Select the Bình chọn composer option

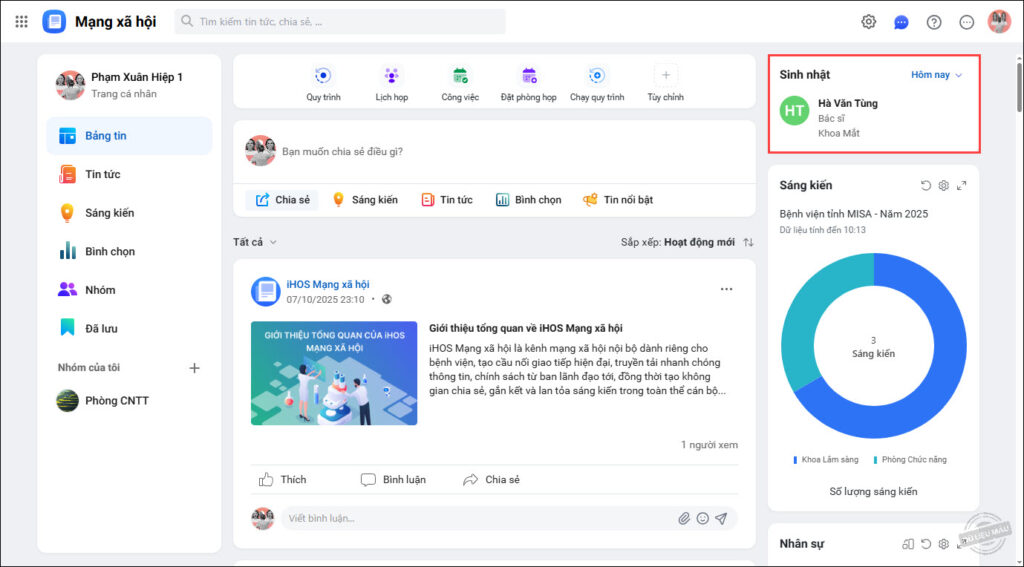click(528, 200)
